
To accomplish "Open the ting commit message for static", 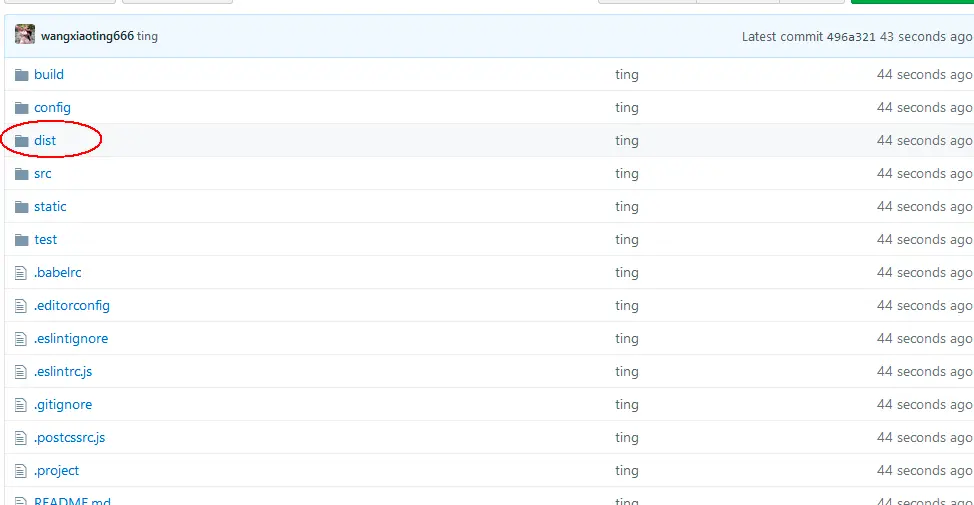I will 627,206.
